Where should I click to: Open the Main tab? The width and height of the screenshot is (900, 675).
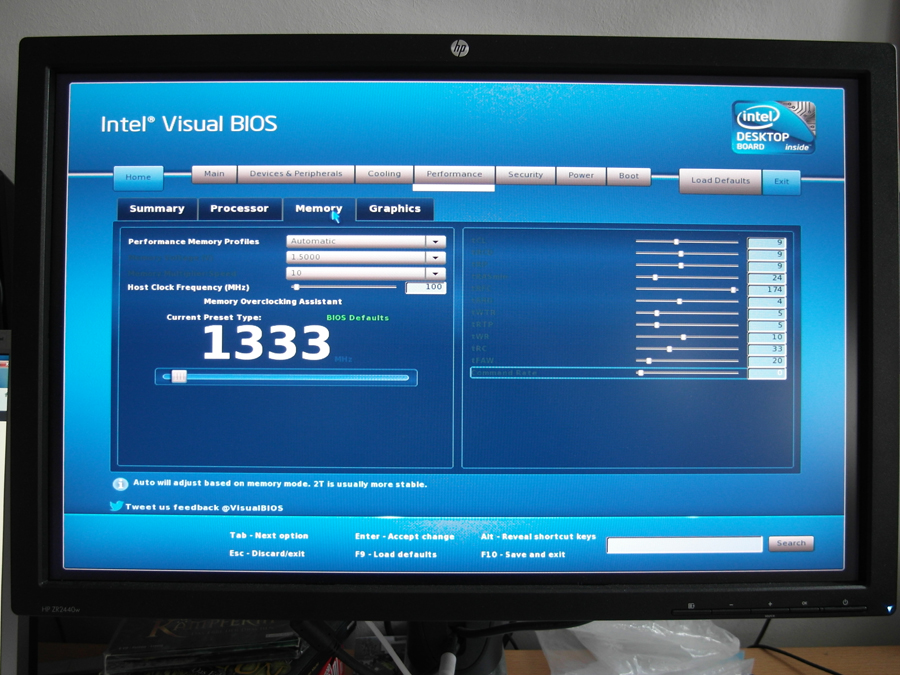click(x=214, y=174)
